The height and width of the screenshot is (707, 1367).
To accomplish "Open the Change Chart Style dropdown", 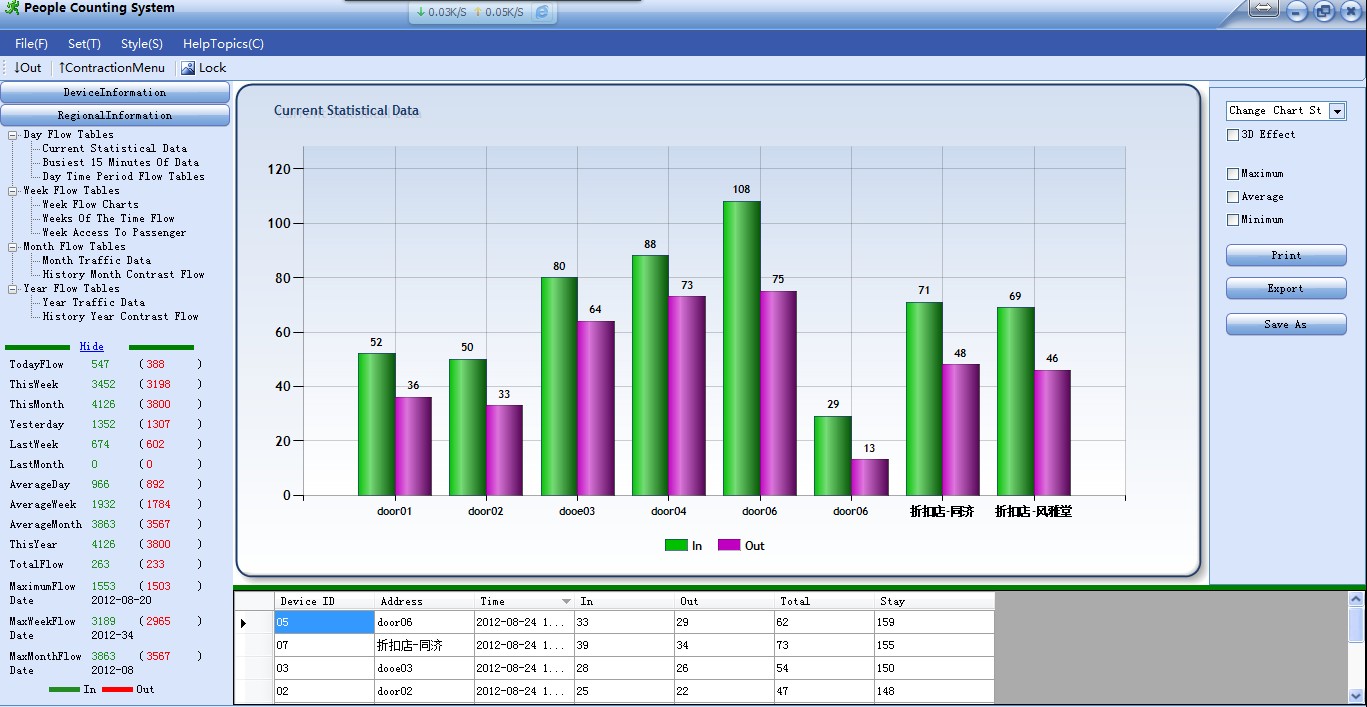I will point(1337,111).
